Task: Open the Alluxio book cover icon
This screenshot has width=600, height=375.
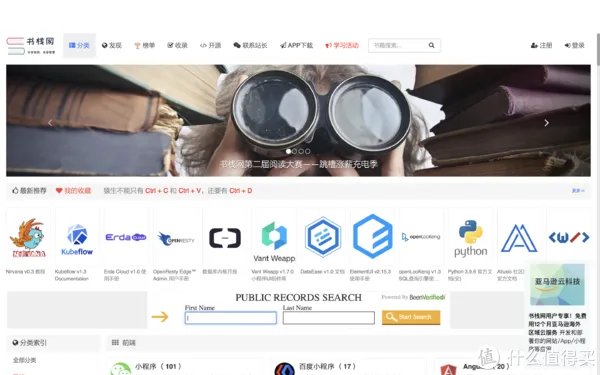Action: pyautogui.click(x=519, y=238)
